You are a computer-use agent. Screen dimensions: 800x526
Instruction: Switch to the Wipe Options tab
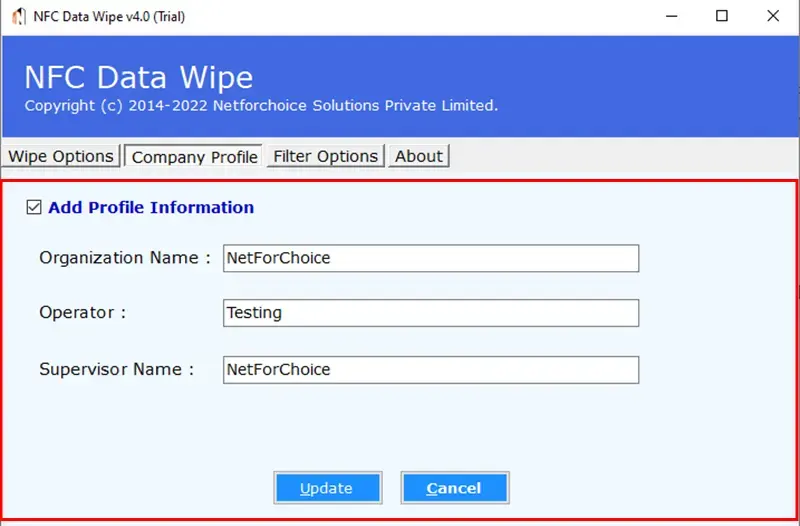point(61,156)
